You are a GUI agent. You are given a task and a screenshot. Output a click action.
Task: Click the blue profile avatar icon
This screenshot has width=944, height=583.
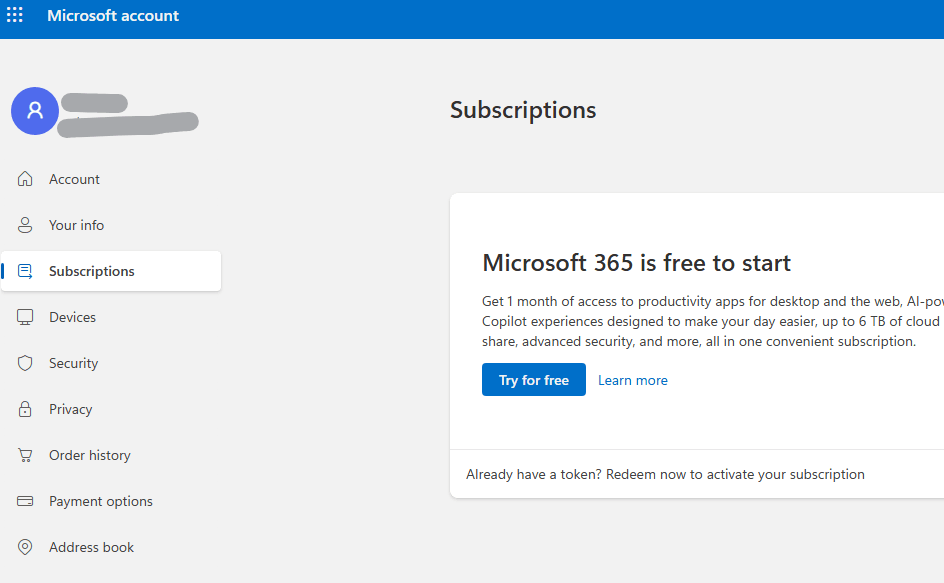click(35, 111)
